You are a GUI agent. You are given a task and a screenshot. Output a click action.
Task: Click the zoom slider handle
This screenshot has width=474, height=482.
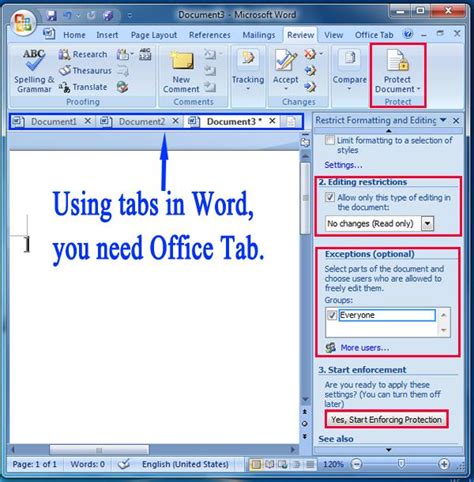point(401,464)
